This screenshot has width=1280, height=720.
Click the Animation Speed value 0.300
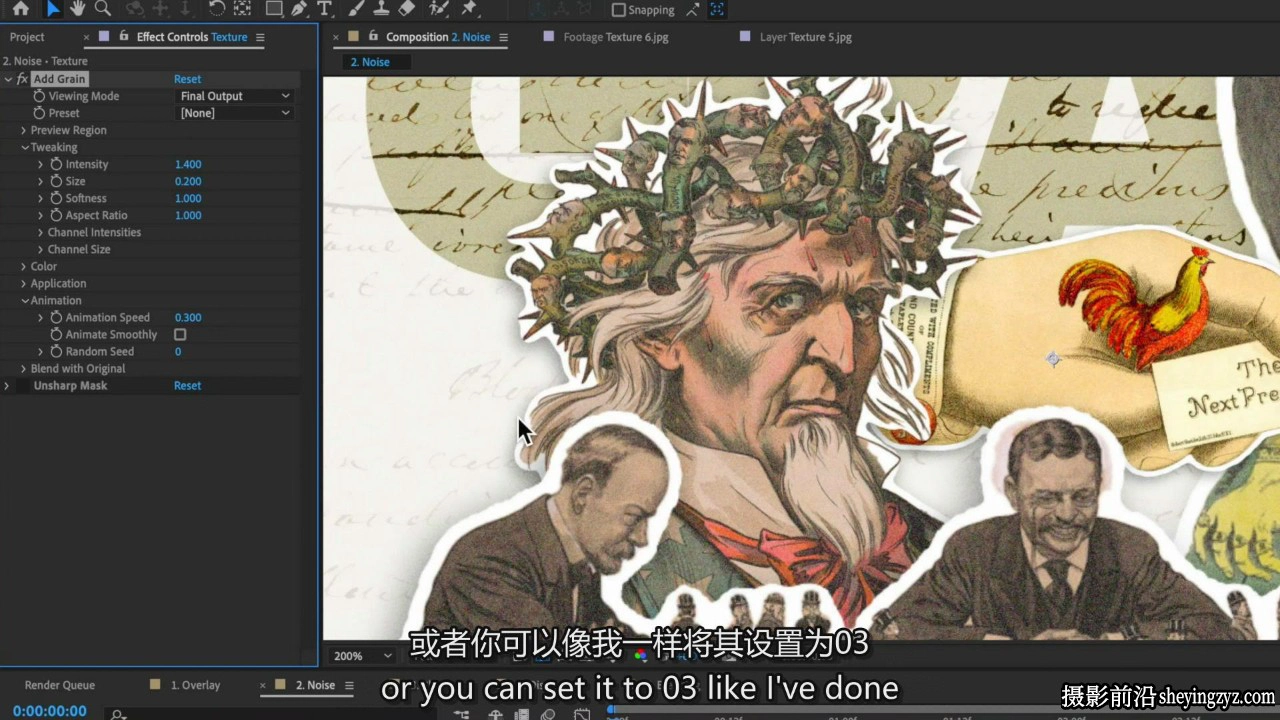click(x=188, y=317)
